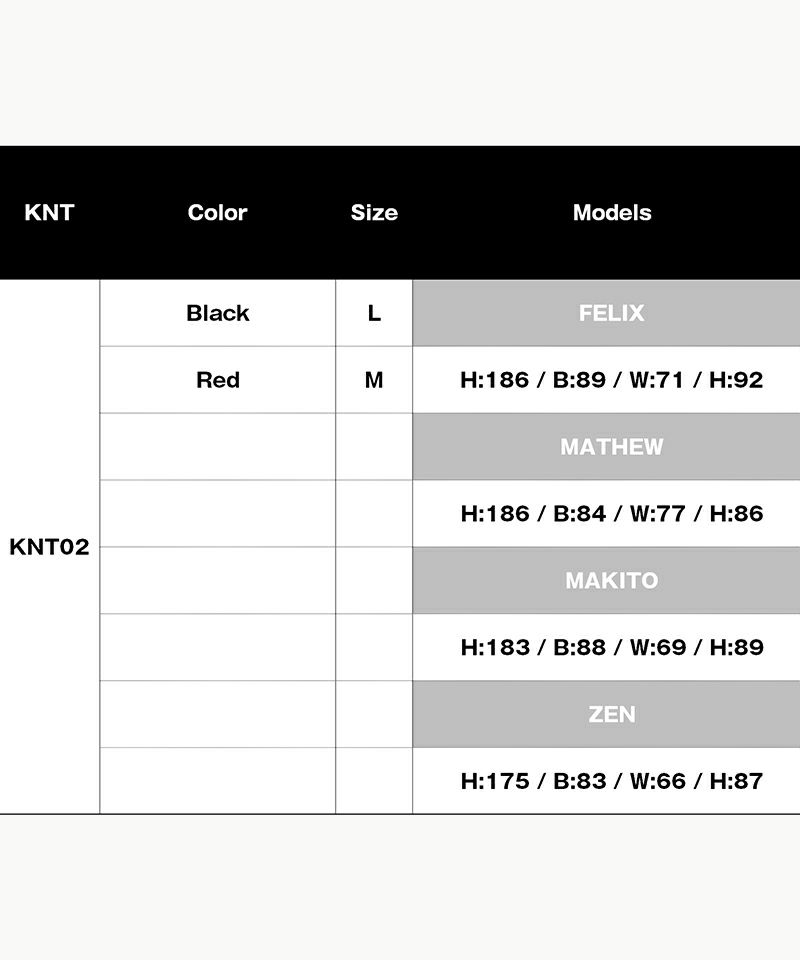800x960 pixels.
Task: Click the FELIX model name
Action: [x=611, y=313]
